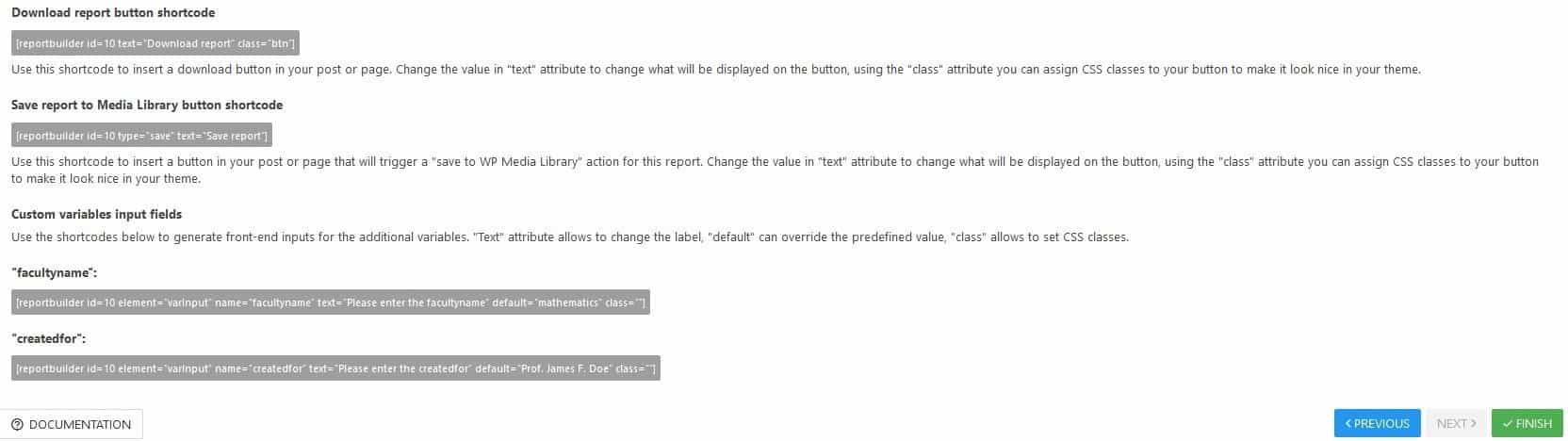This screenshot has height=441, width=1568.
Task: Click the greyed-out Next button
Action: point(1456,424)
